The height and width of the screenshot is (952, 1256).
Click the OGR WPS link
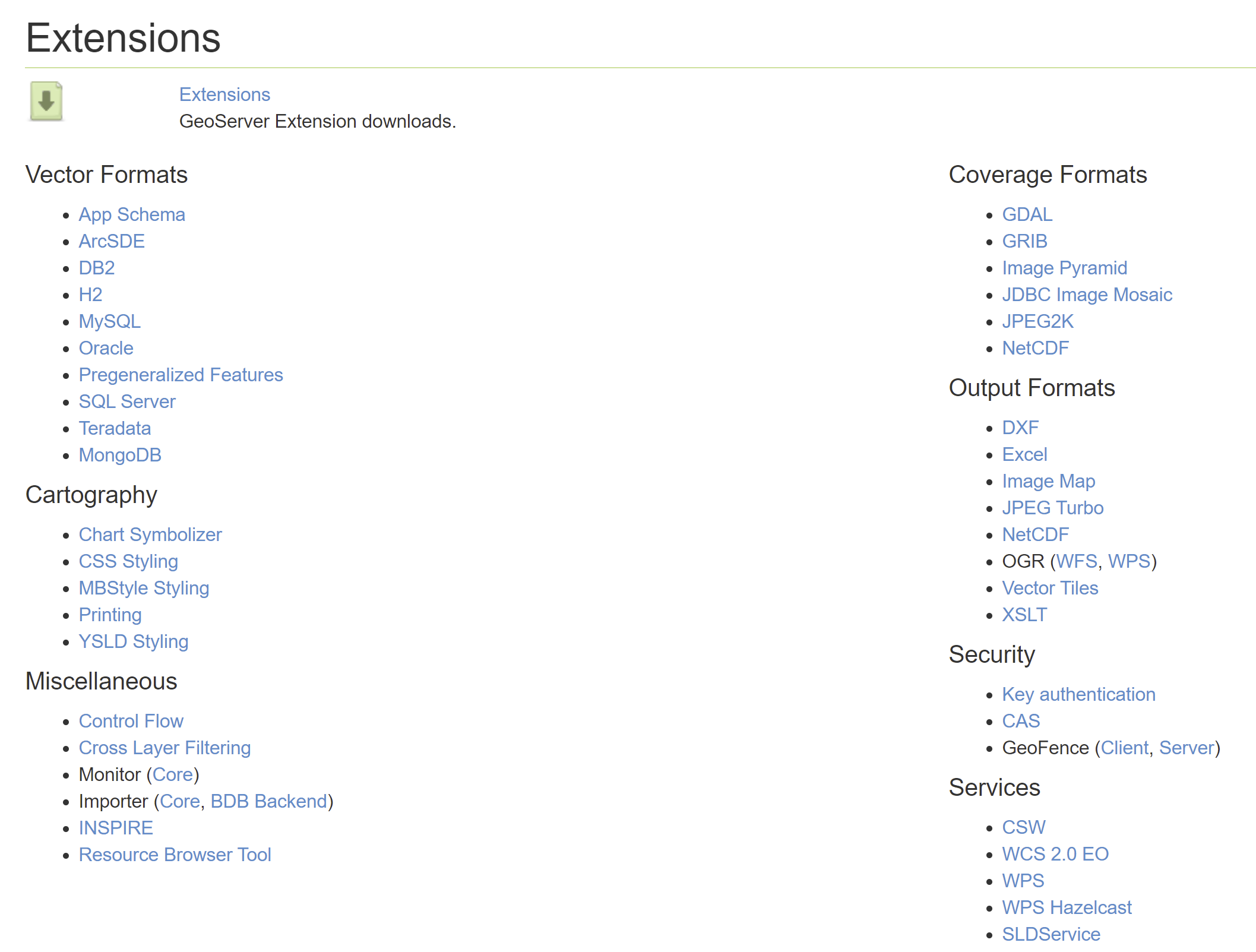coord(1129,561)
